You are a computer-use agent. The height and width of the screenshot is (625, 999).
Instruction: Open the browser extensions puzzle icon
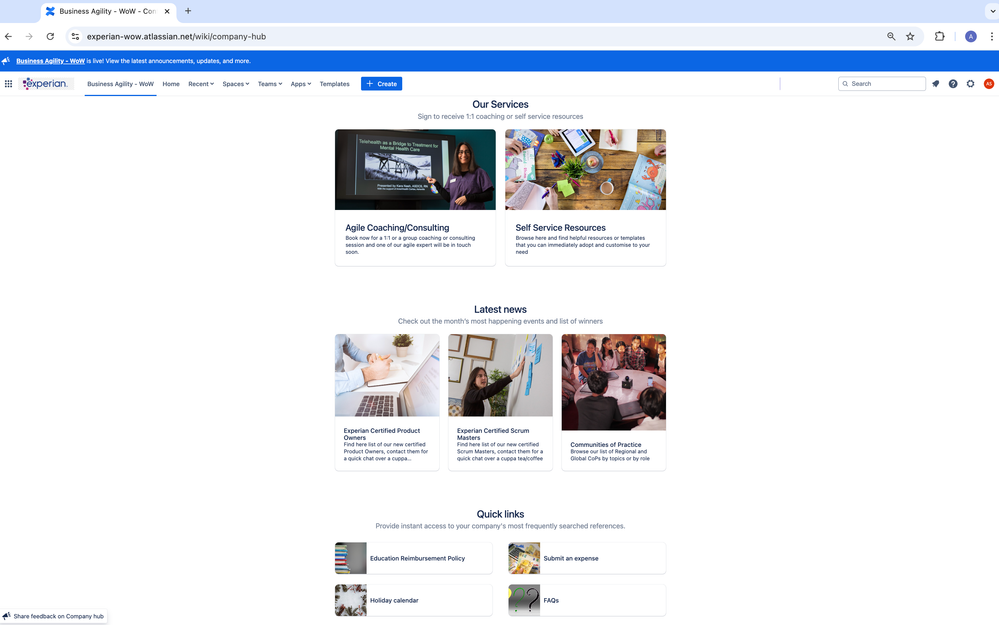coord(939,36)
